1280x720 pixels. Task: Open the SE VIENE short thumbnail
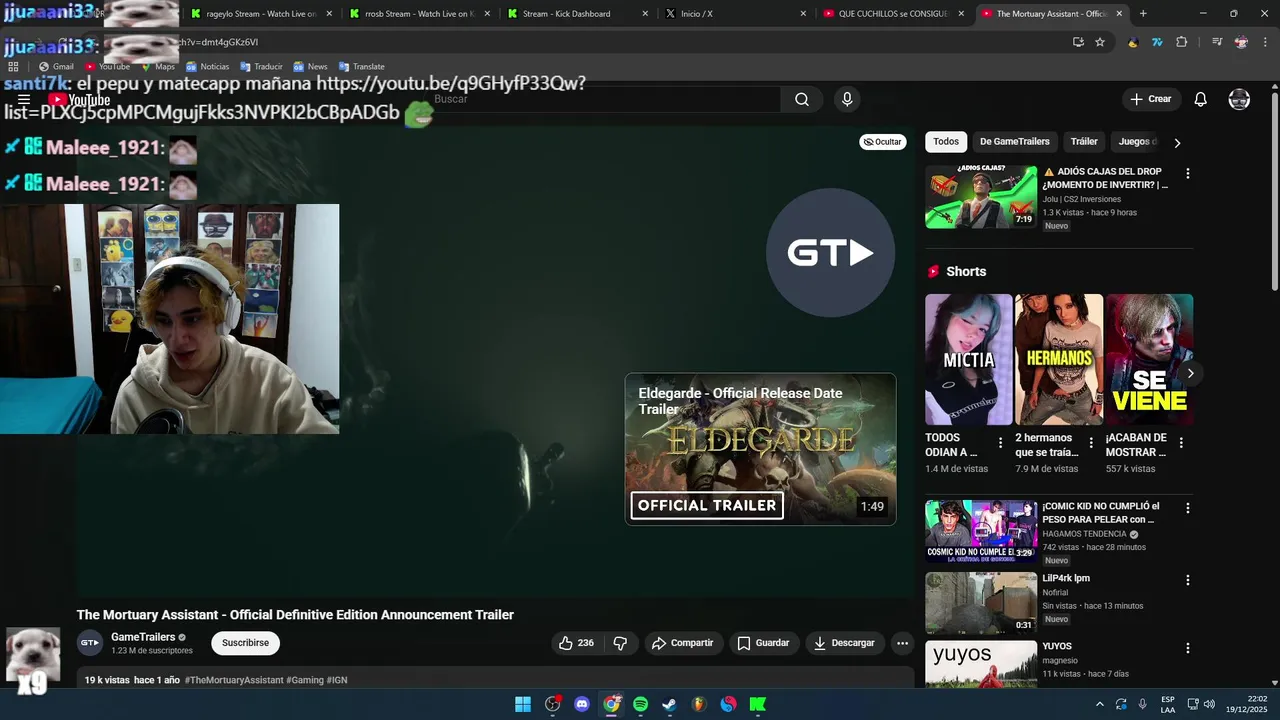(1149, 359)
